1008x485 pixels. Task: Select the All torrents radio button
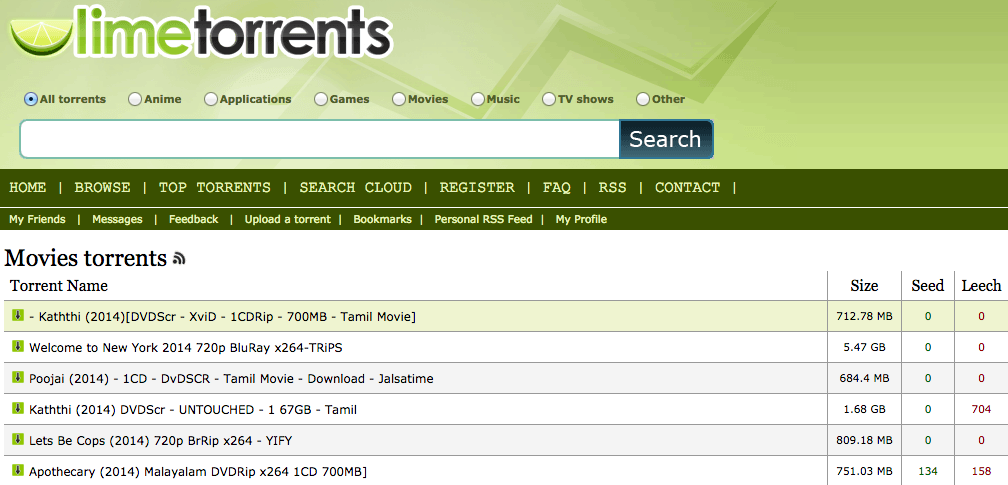coord(31,99)
